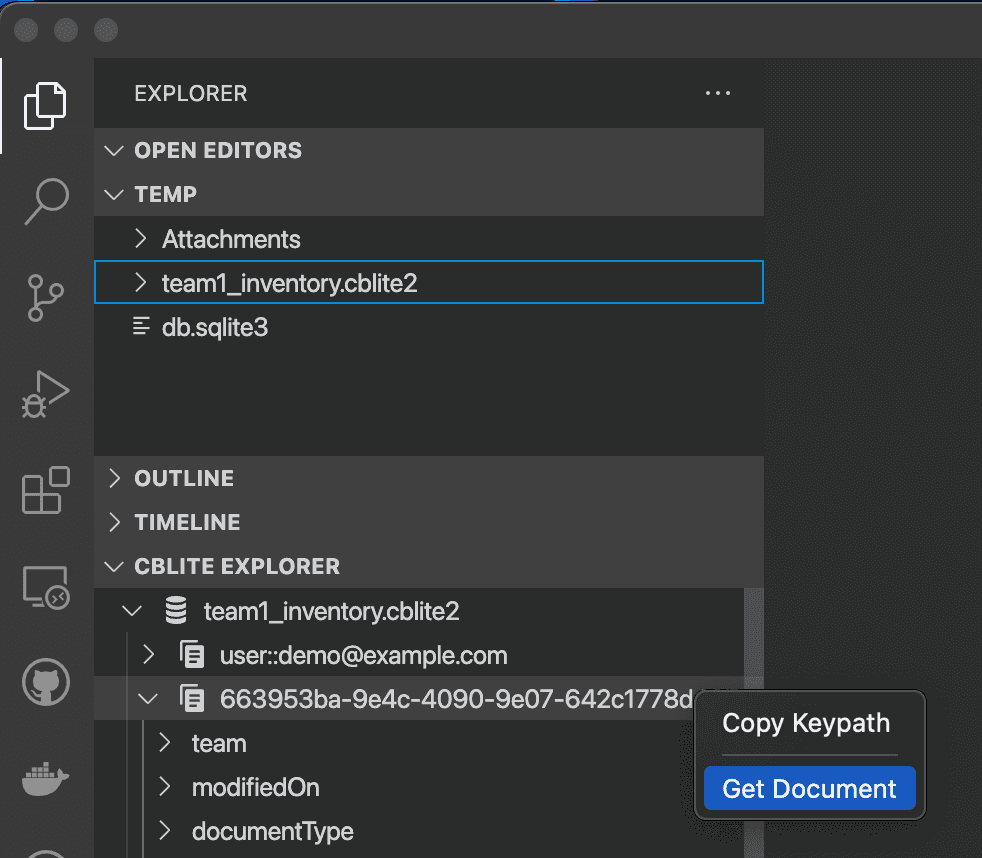The image size is (982, 858).
Task: Select the documentType label text
Action: [272, 832]
